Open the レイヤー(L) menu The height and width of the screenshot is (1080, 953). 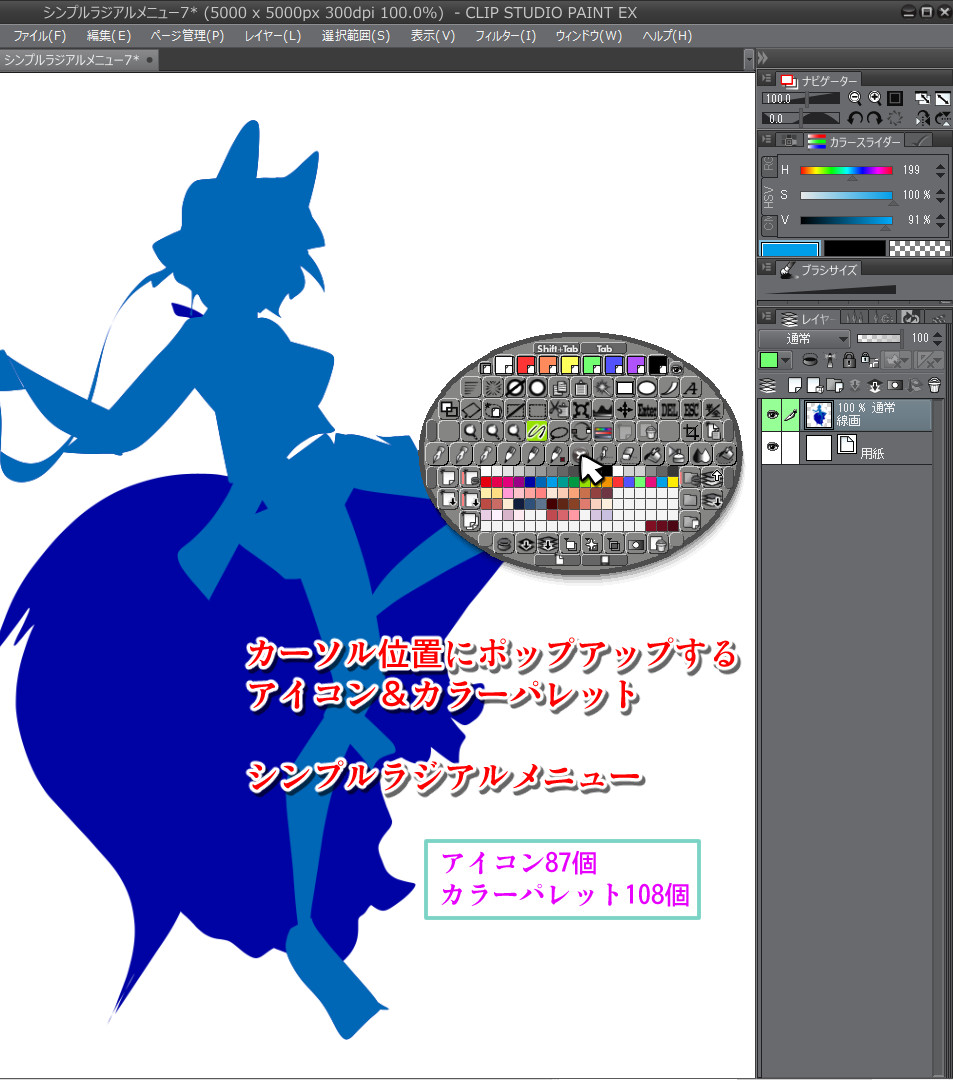coord(272,36)
